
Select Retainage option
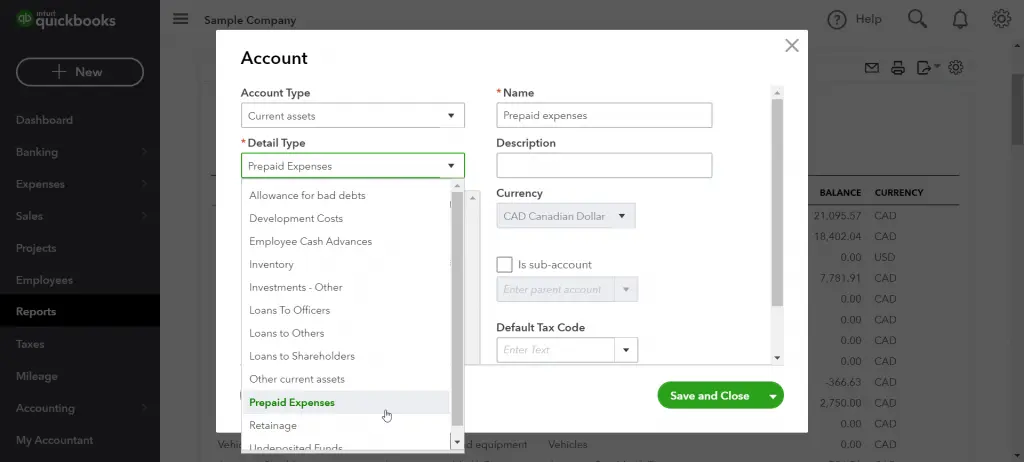(345, 425)
